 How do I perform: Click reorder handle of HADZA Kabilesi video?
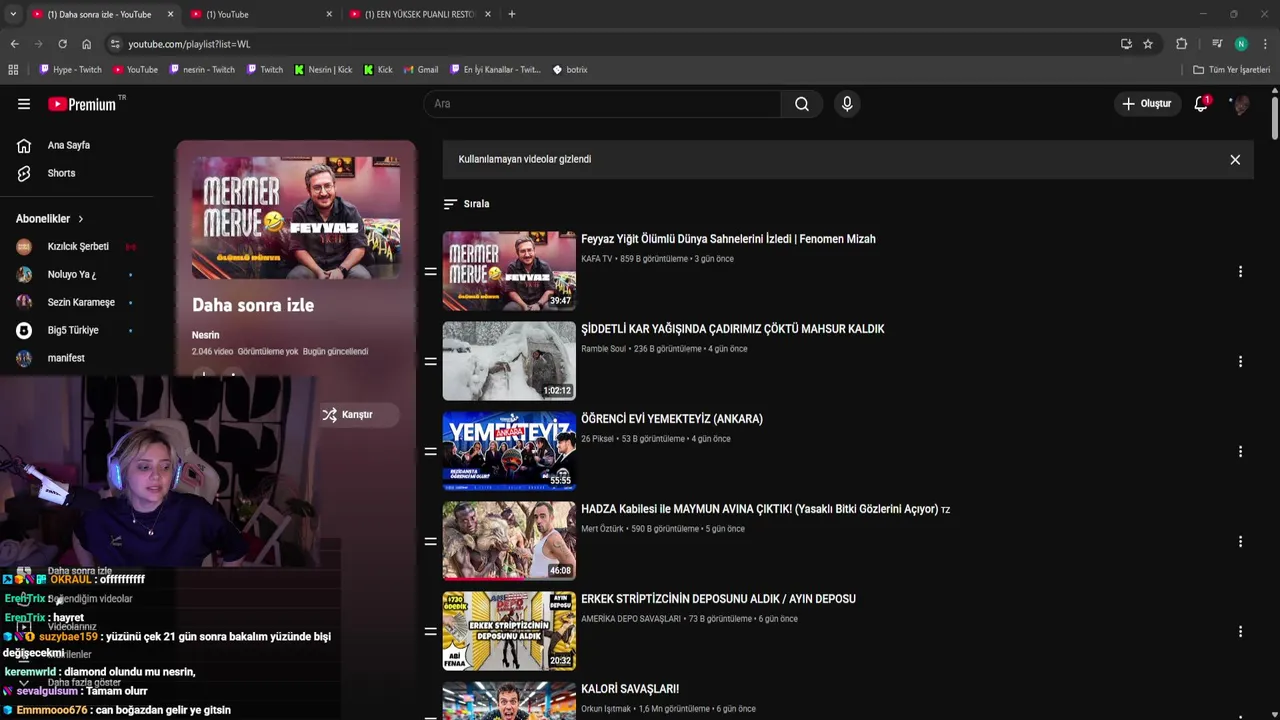coord(430,542)
